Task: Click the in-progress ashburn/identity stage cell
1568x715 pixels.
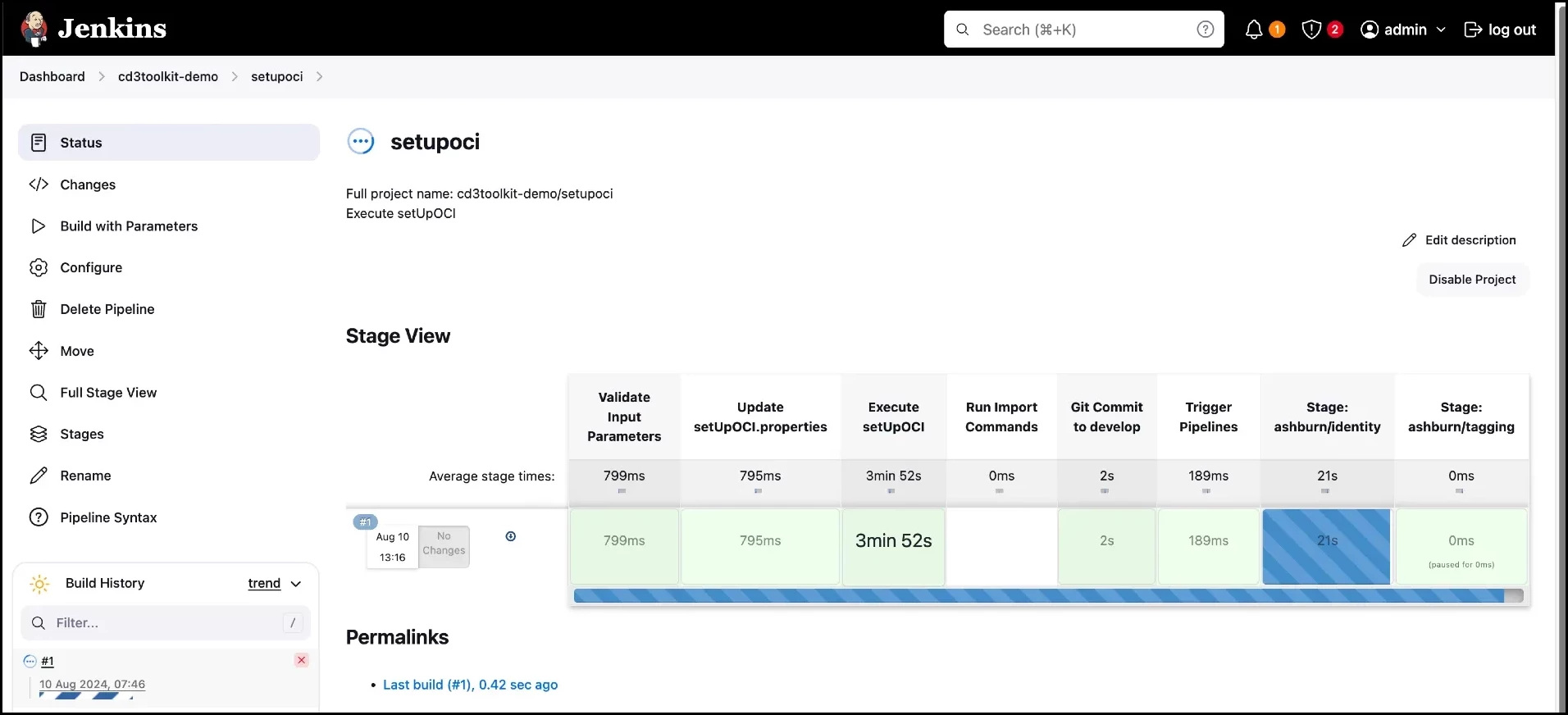Action: [1326, 546]
